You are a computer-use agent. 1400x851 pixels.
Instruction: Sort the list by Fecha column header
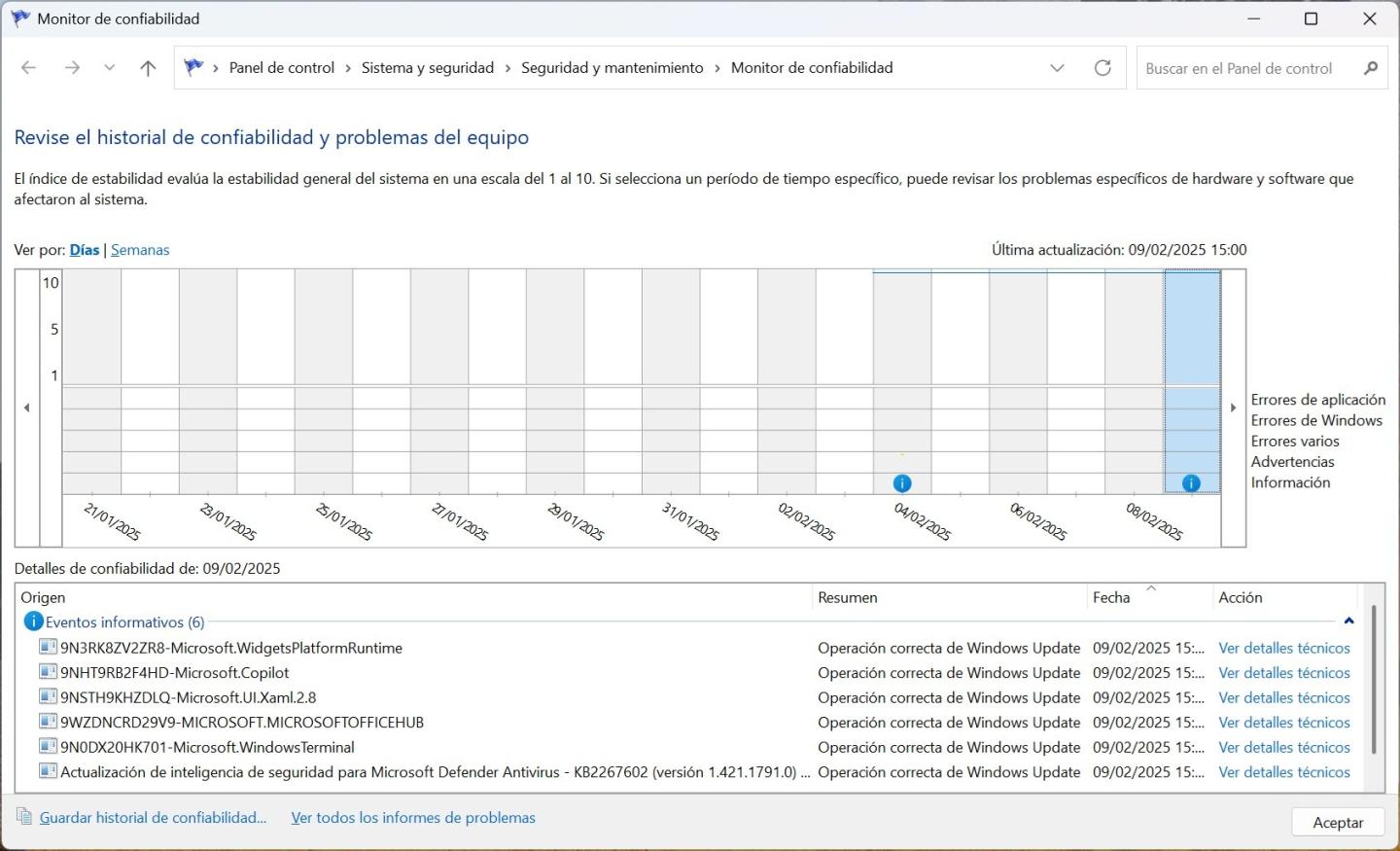[1111, 597]
